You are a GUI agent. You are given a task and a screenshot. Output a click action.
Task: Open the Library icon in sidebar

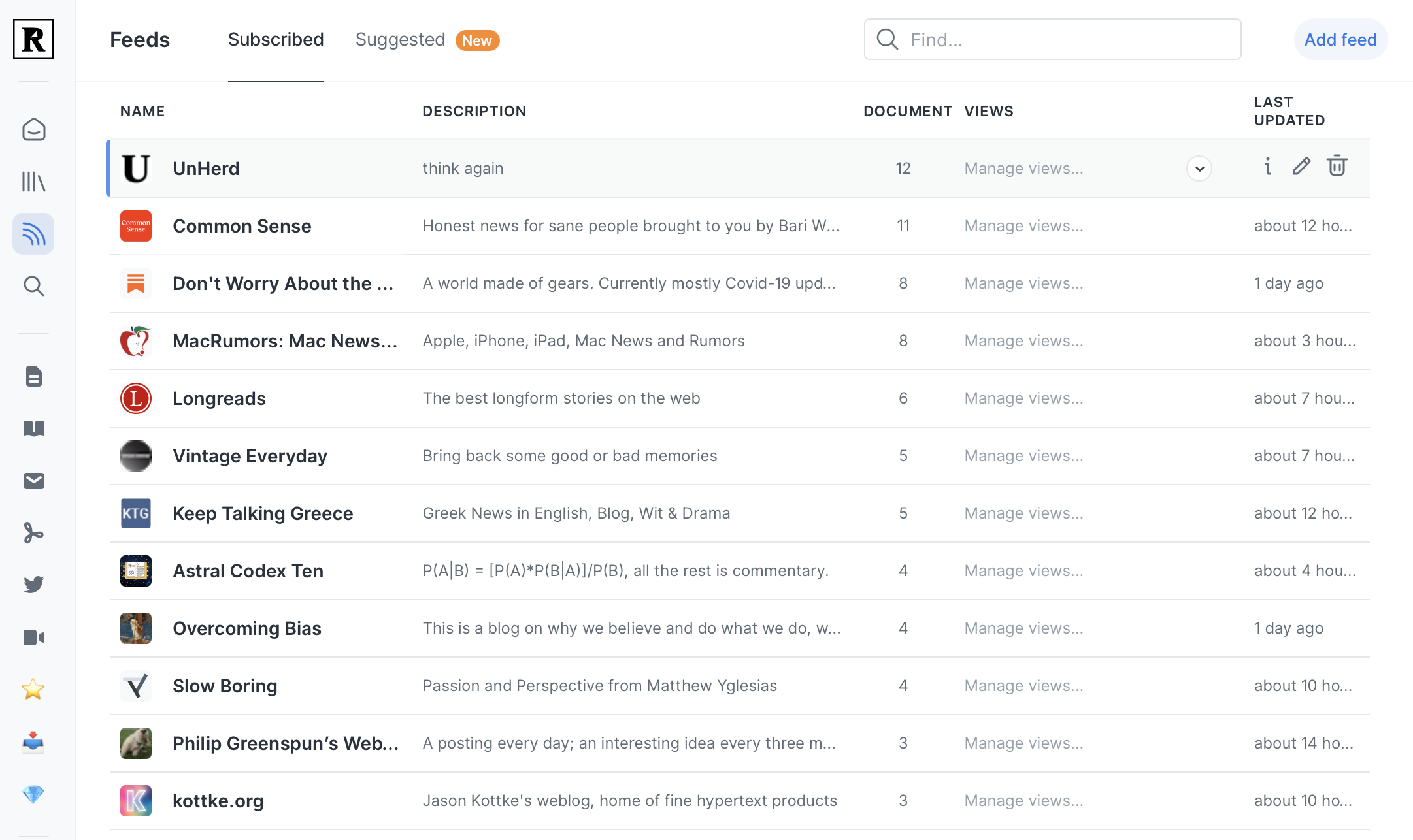(33, 182)
